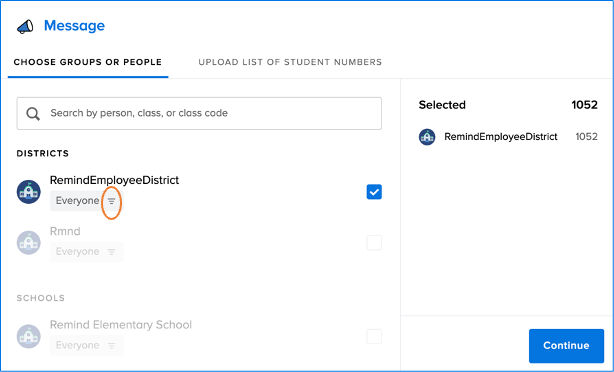The width and height of the screenshot is (614, 372).
Task: Click the 1052 count beside RemindEmployeeDistrict
Action: (586, 137)
